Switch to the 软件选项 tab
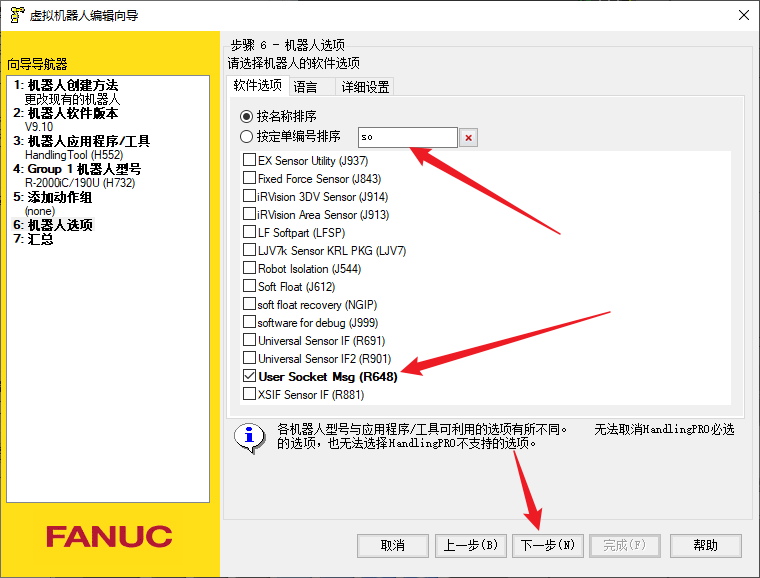The image size is (760, 578). [257, 86]
